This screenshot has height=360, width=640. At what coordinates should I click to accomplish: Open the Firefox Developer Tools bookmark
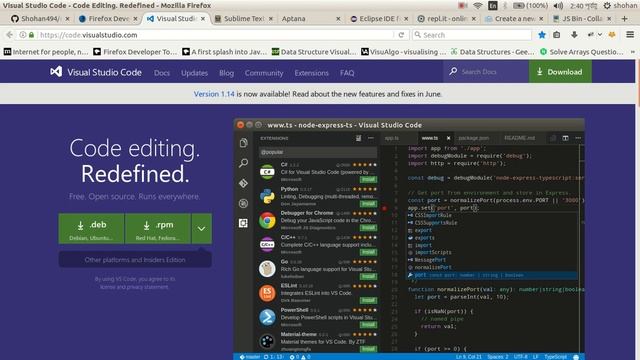coord(135,52)
